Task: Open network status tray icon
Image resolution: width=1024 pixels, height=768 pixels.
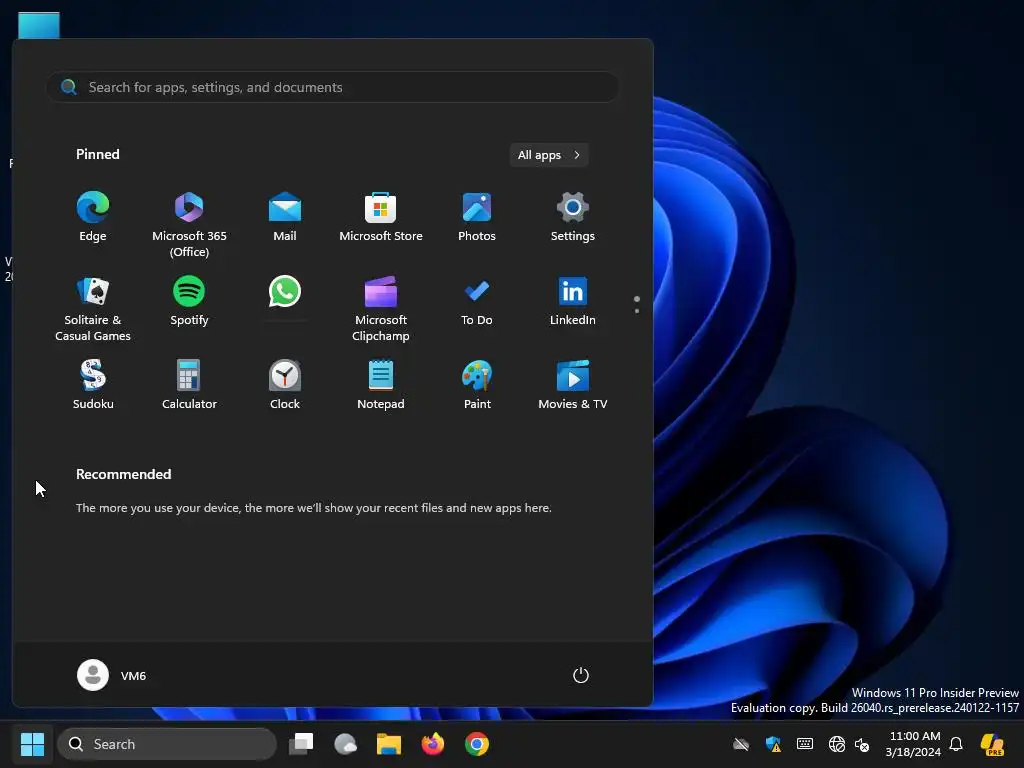Action: (x=836, y=744)
